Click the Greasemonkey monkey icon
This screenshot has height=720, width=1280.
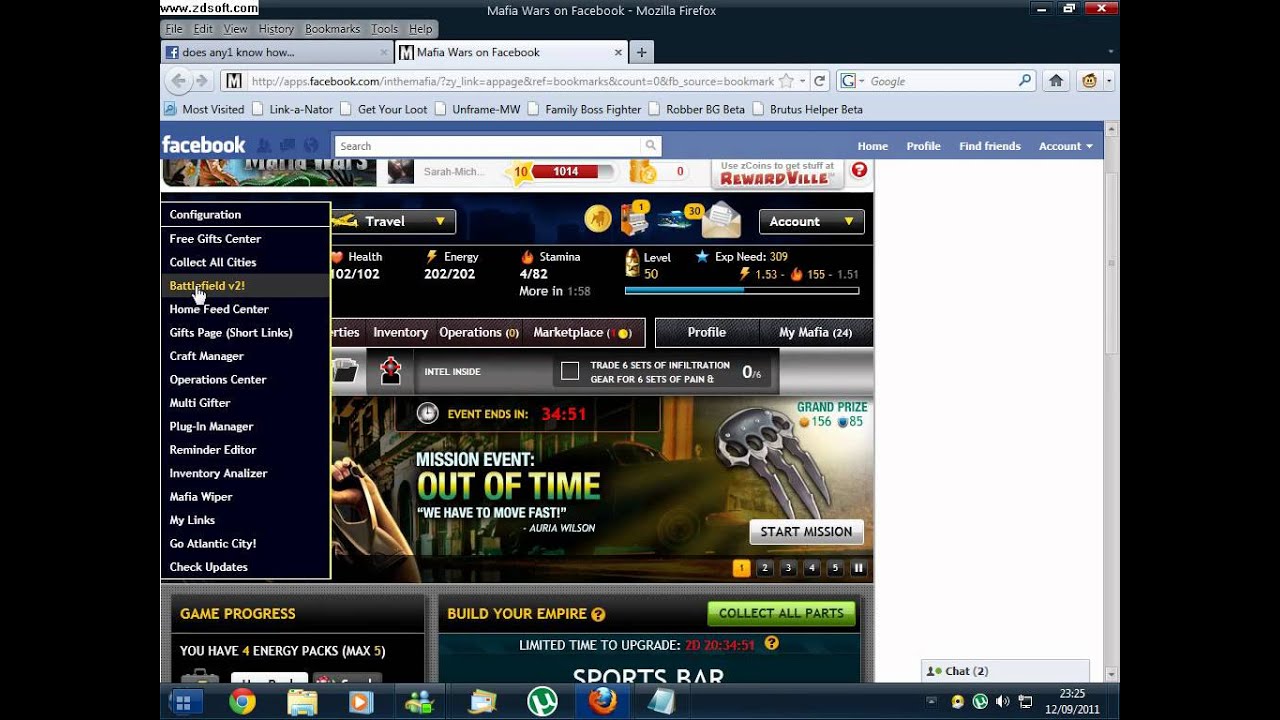click(1089, 81)
